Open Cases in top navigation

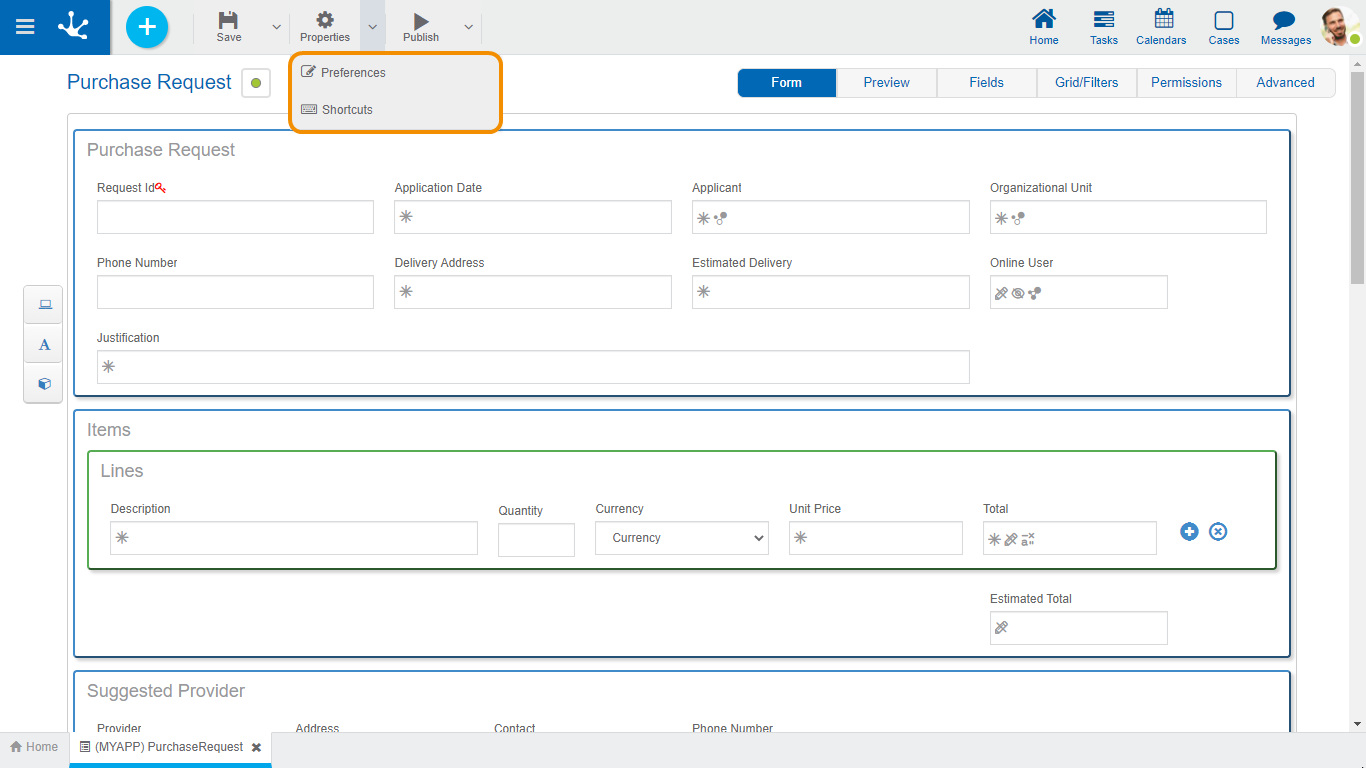[x=1224, y=27]
